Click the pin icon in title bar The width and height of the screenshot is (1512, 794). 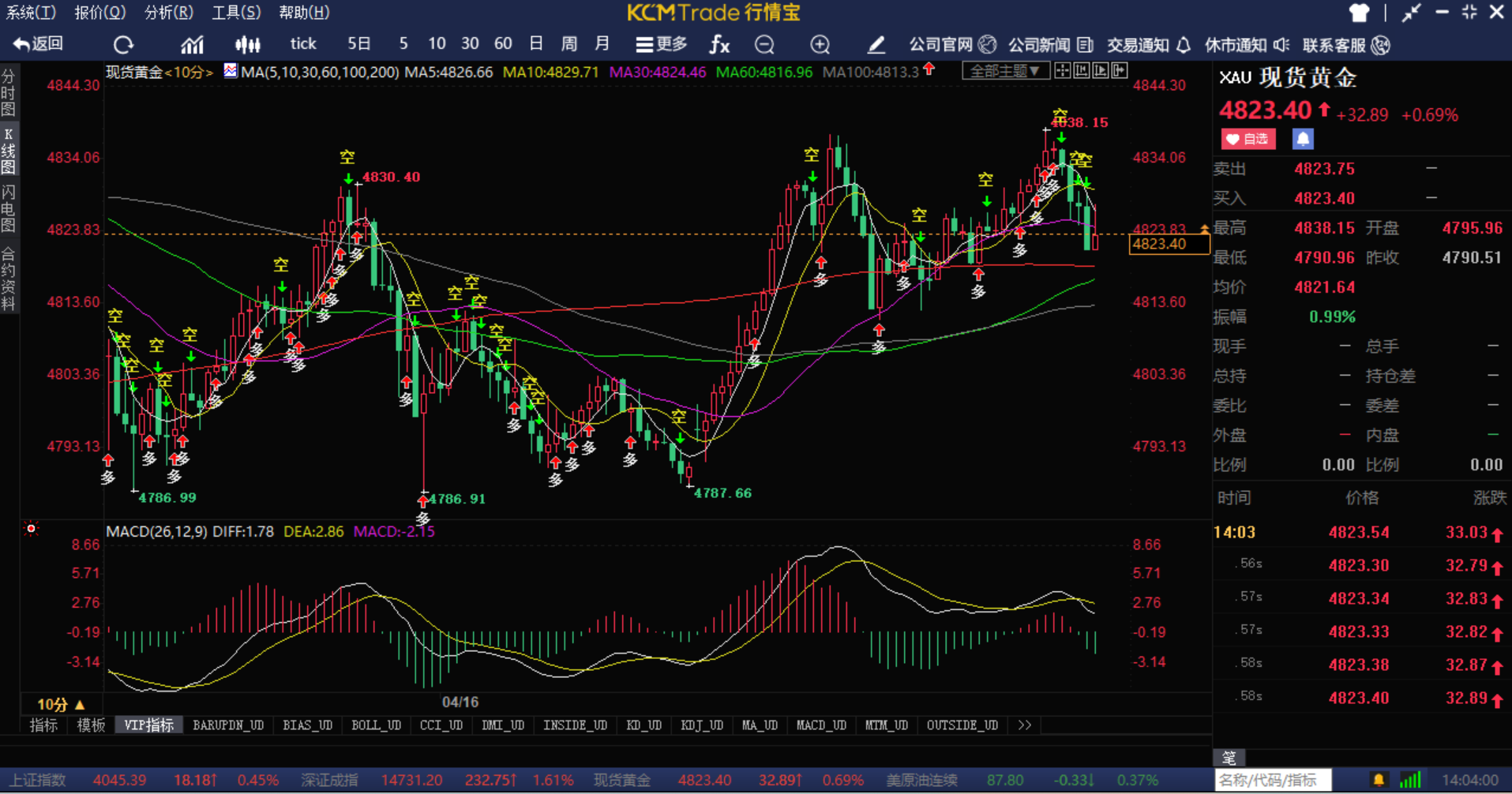[x=1411, y=13]
